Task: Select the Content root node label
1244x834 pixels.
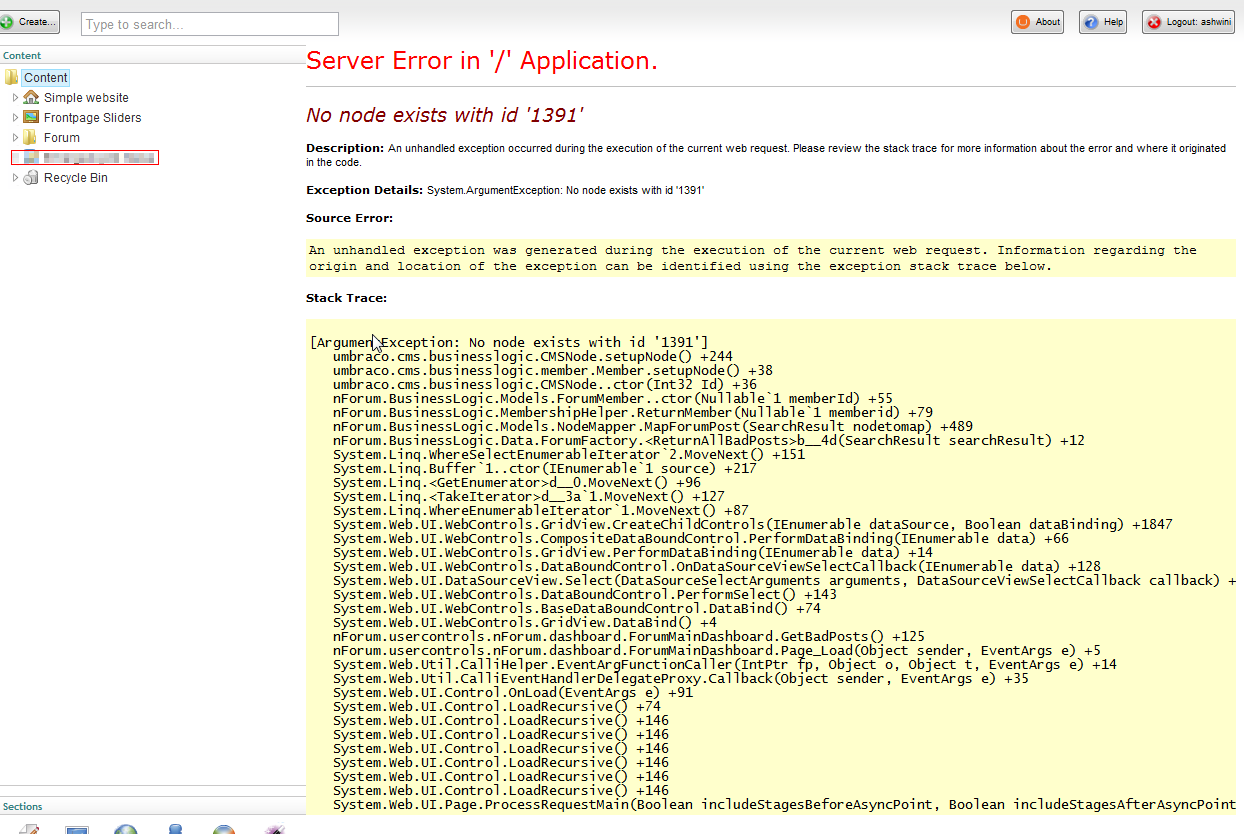Action: pyautogui.click(x=46, y=77)
